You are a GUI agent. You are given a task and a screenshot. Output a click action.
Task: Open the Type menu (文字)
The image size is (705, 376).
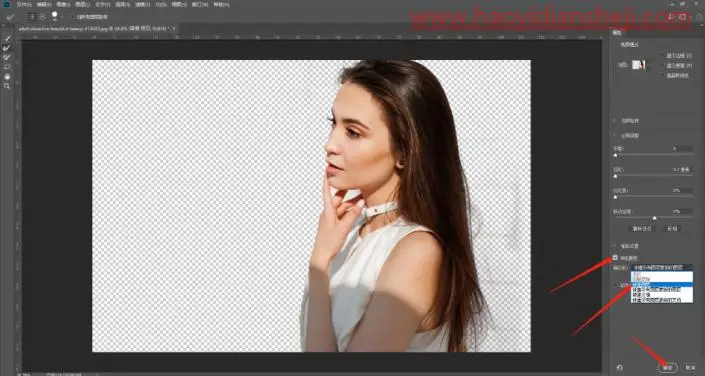point(103,5)
